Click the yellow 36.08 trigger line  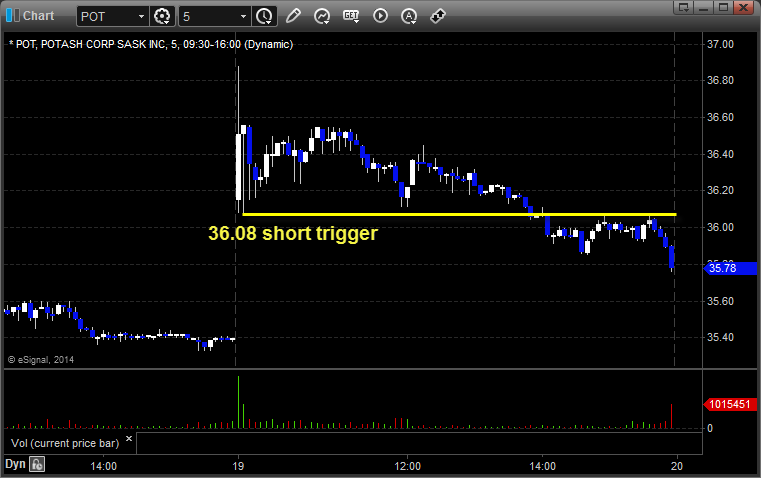click(459, 214)
